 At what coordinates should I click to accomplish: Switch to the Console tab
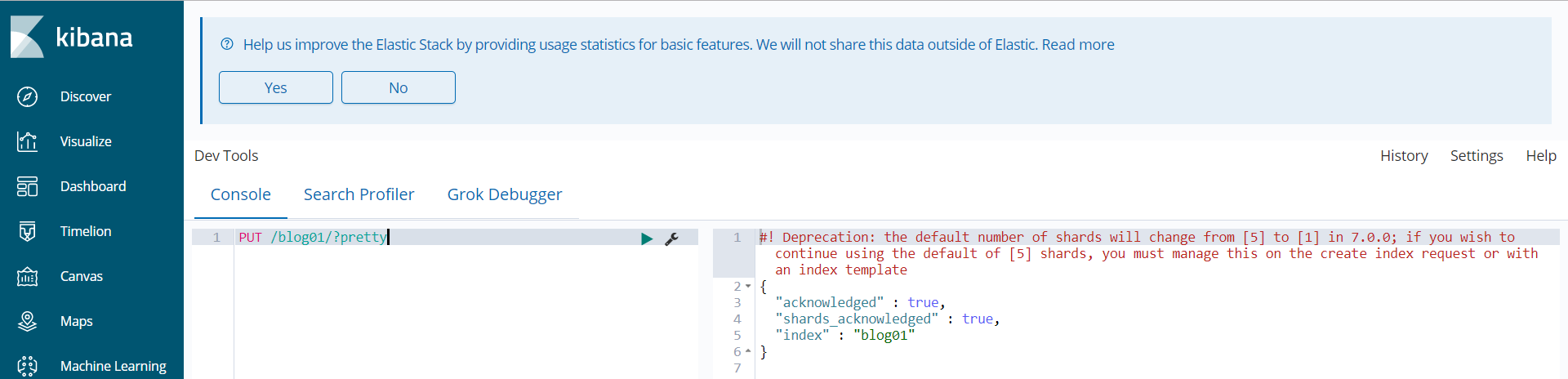pyautogui.click(x=241, y=194)
